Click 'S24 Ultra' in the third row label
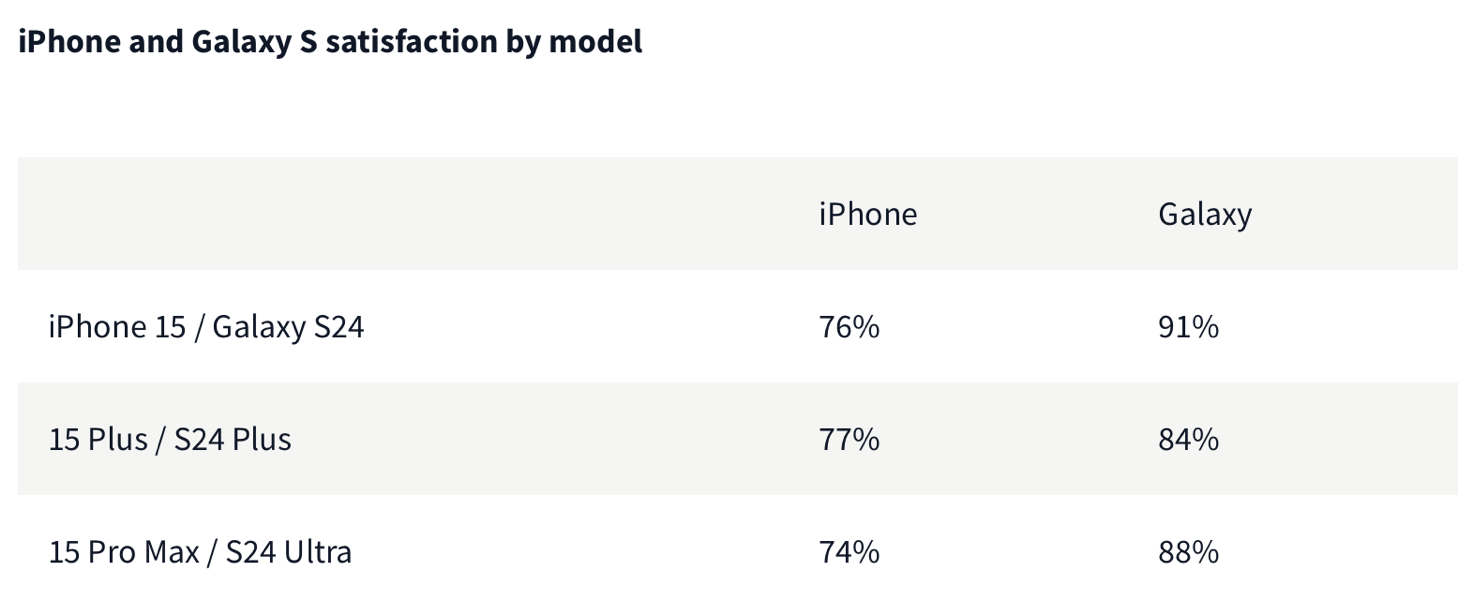This screenshot has height=600, width=1462. (288, 552)
